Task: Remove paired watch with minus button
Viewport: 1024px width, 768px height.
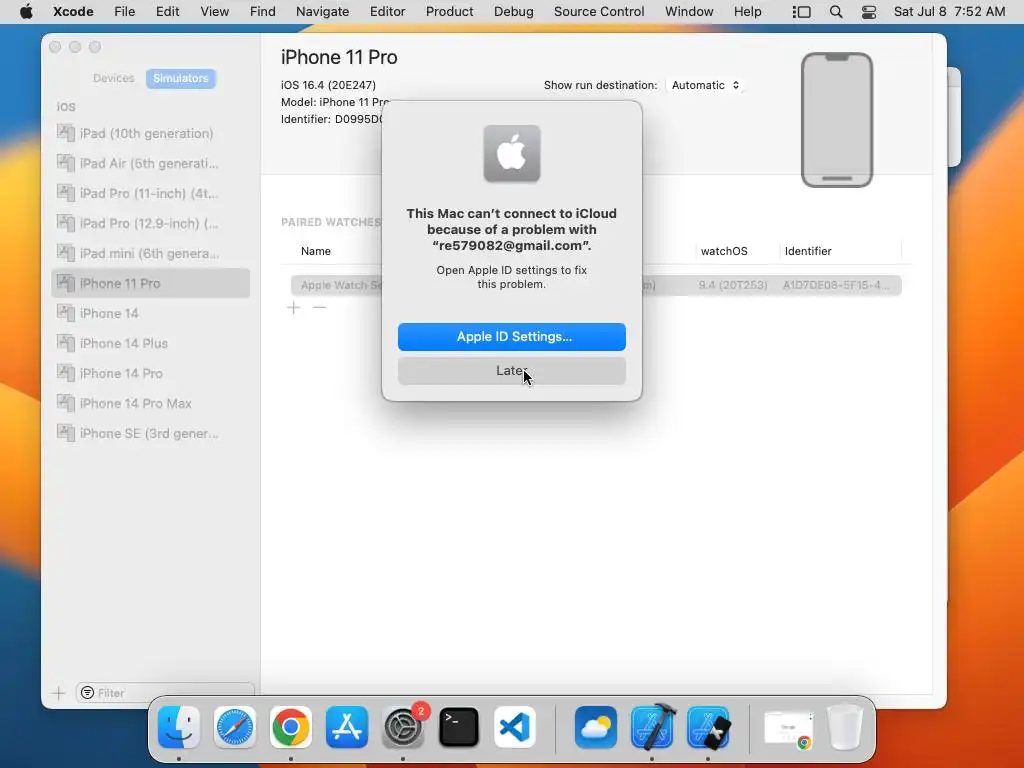Action: point(319,308)
